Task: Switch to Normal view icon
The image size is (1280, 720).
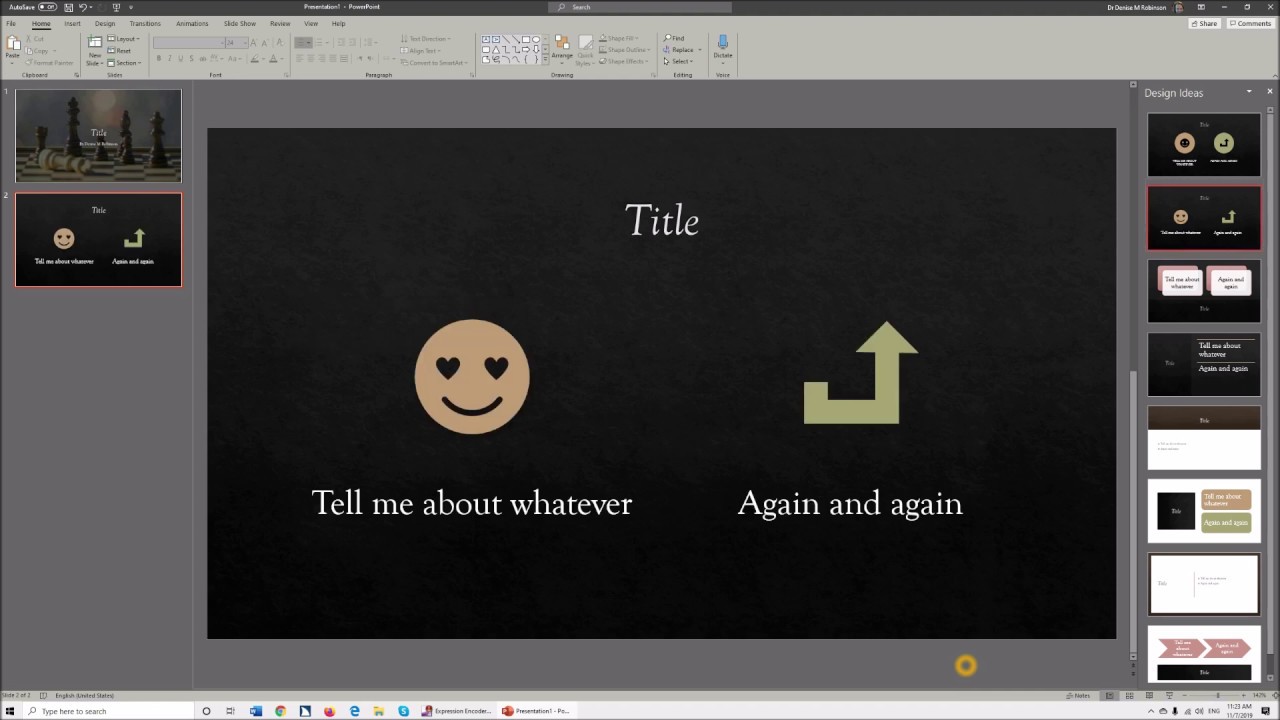Action: click(x=1109, y=695)
